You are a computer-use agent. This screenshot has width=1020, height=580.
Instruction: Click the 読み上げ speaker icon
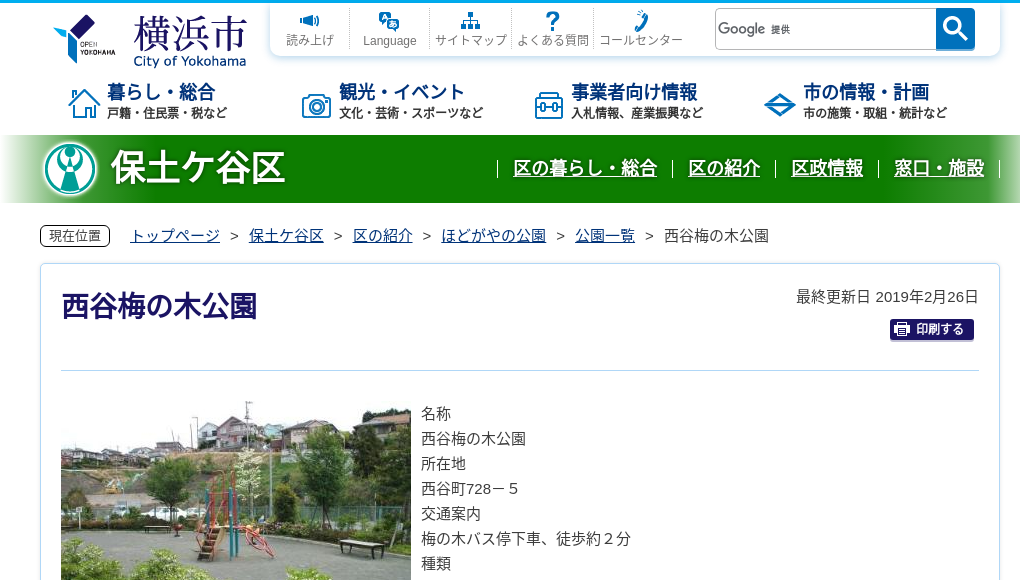309,22
